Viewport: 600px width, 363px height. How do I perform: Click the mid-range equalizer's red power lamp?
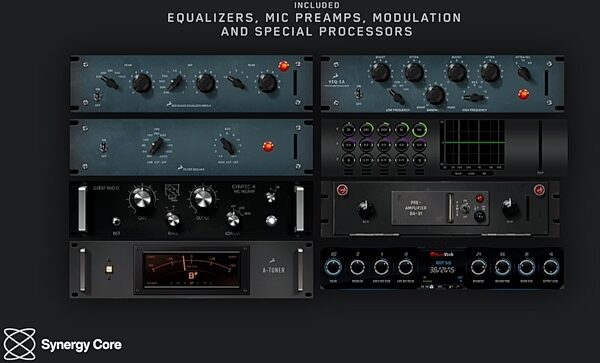[x=284, y=66]
